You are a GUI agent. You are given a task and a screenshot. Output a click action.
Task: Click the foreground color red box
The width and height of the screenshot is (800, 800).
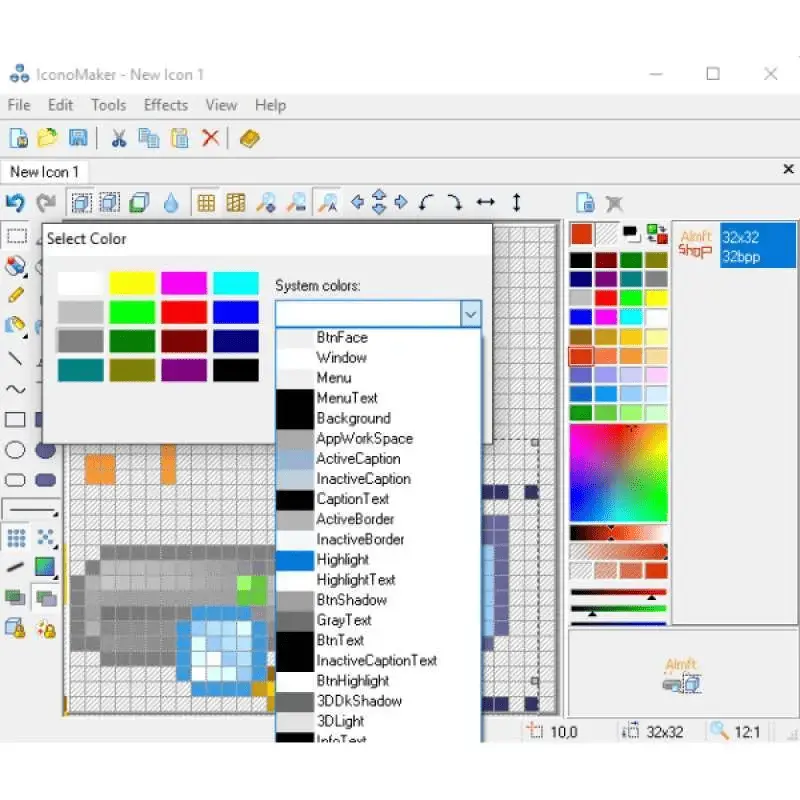582,235
